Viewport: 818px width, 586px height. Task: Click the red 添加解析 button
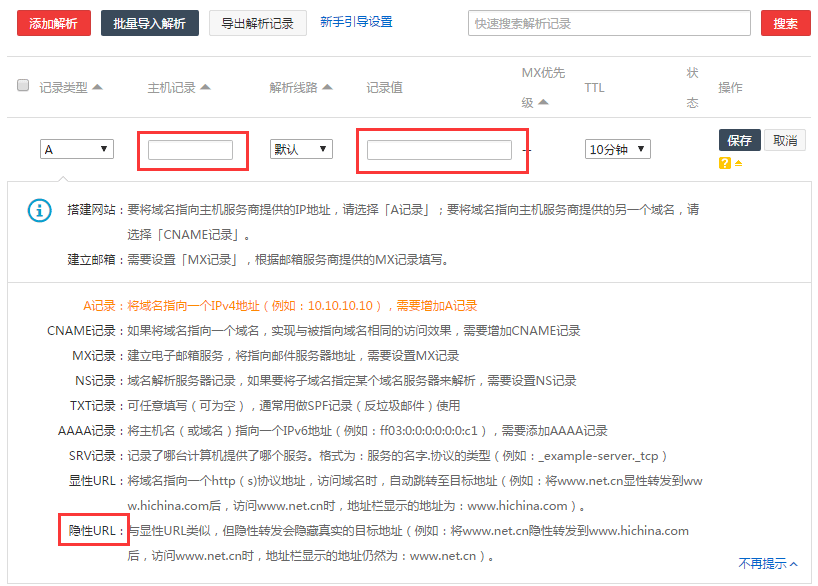coord(54,23)
